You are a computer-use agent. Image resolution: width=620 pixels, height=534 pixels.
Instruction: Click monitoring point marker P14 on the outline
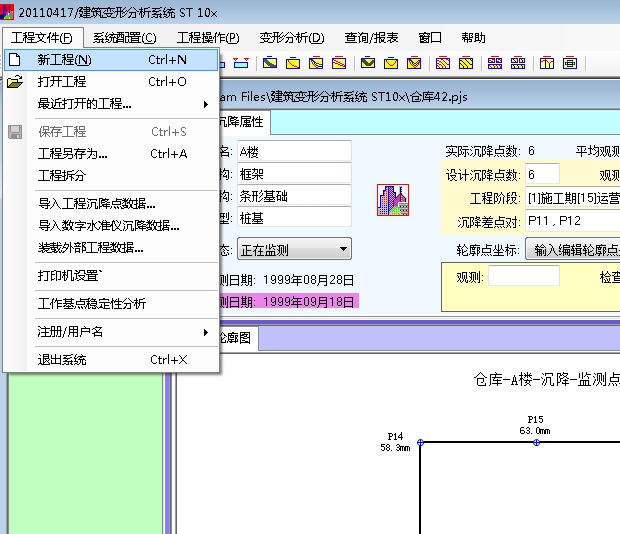(420, 442)
